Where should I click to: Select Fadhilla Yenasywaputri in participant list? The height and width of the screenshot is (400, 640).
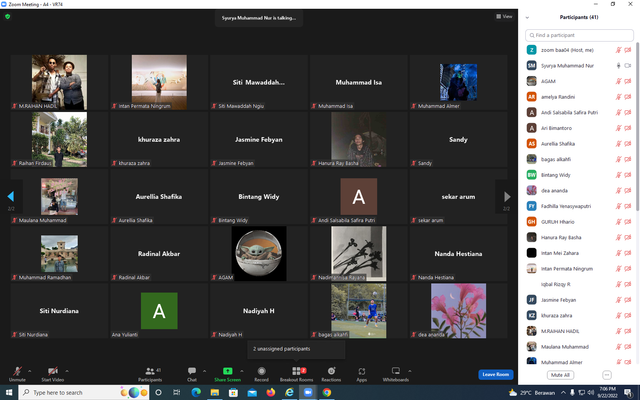[x=579, y=206]
